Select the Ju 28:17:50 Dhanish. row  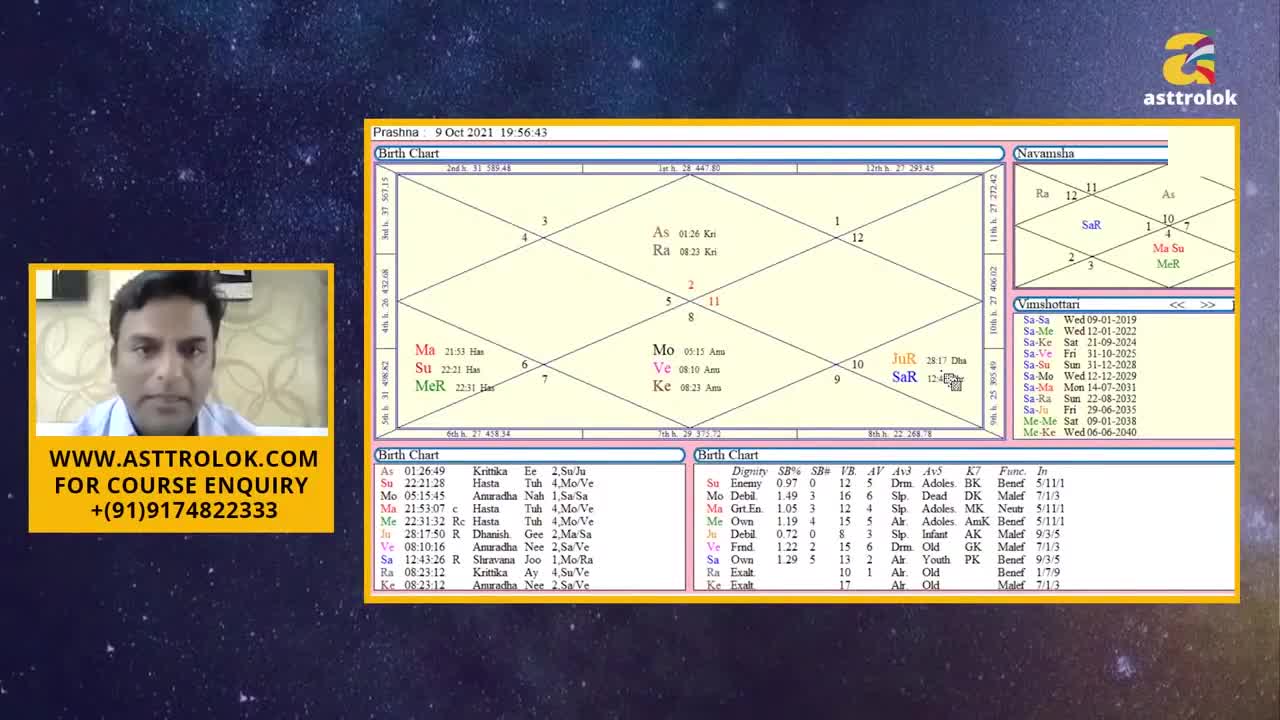click(485, 534)
